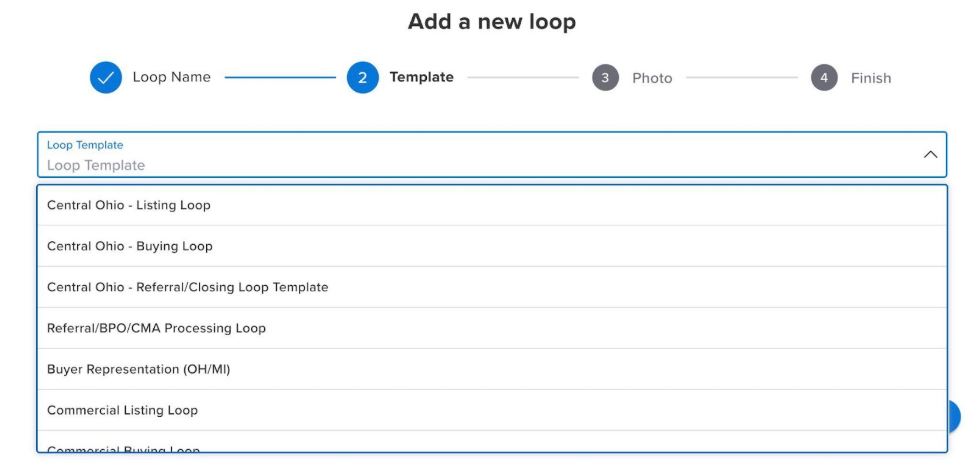Click the blue progress line after Loop Name
Viewport: 979px width, 466px height.
click(x=280, y=78)
